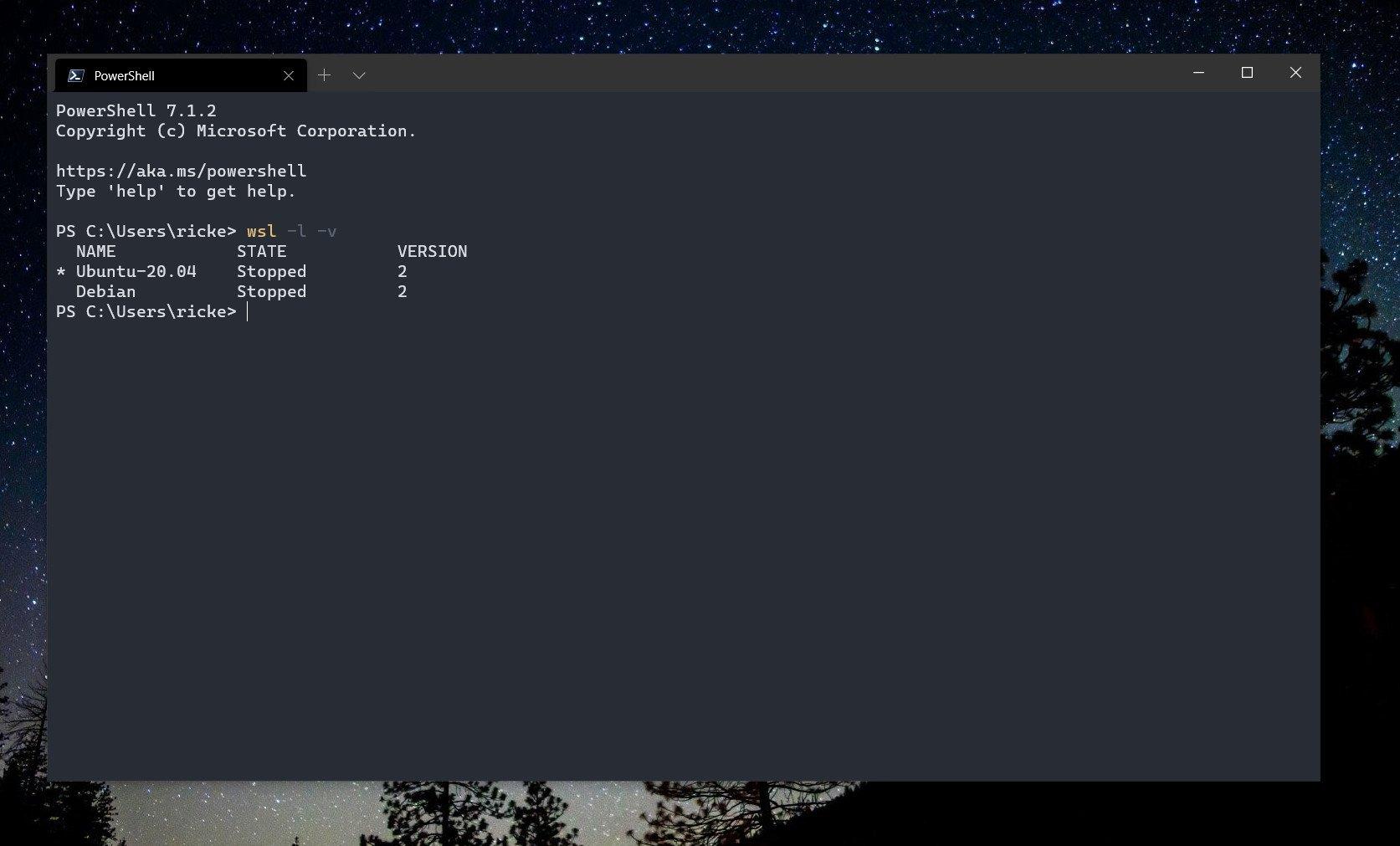This screenshot has height=846, width=1400.
Task: Open a new terminal tab
Action: 324,74
